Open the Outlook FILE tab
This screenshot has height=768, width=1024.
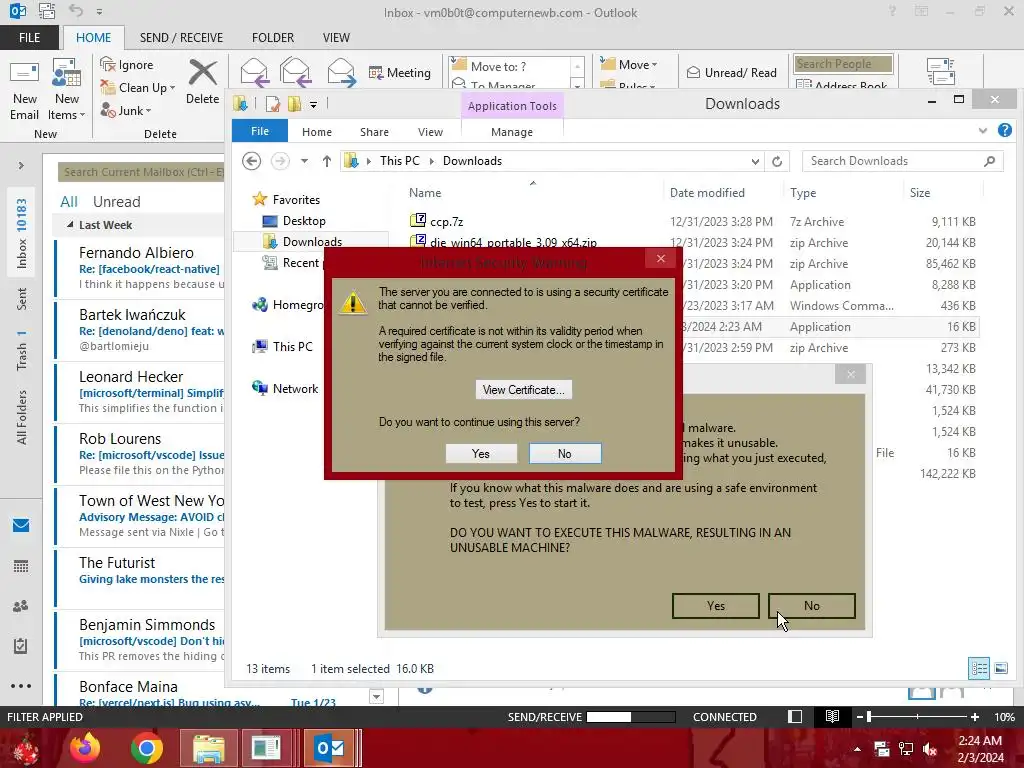(29, 38)
